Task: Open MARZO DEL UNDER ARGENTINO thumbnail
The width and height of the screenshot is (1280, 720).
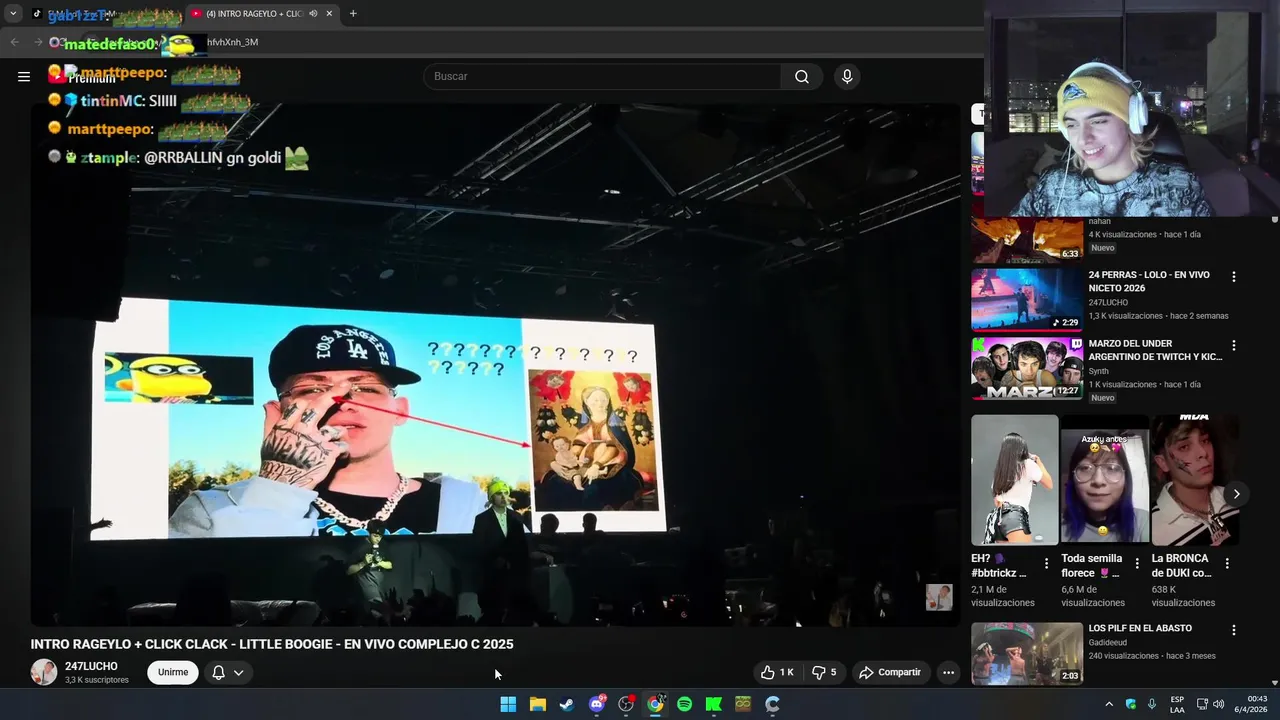Action: tap(1027, 368)
